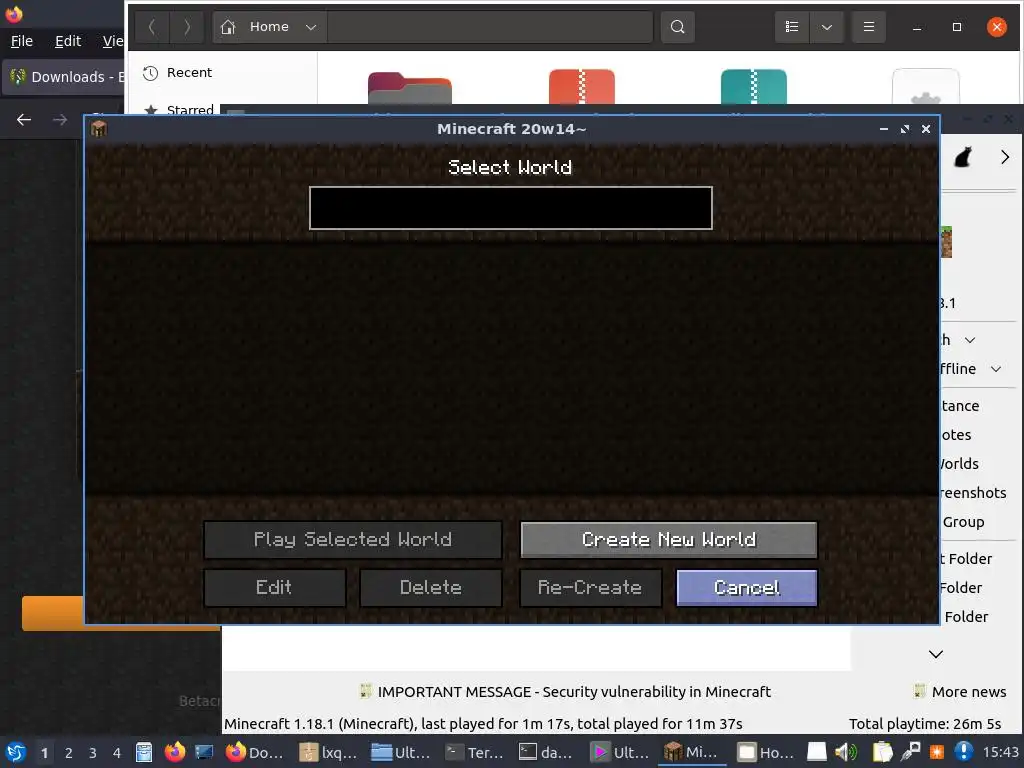Click the Home icon in path bar
The height and width of the screenshot is (768, 1024).
pyautogui.click(x=228, y=27)
